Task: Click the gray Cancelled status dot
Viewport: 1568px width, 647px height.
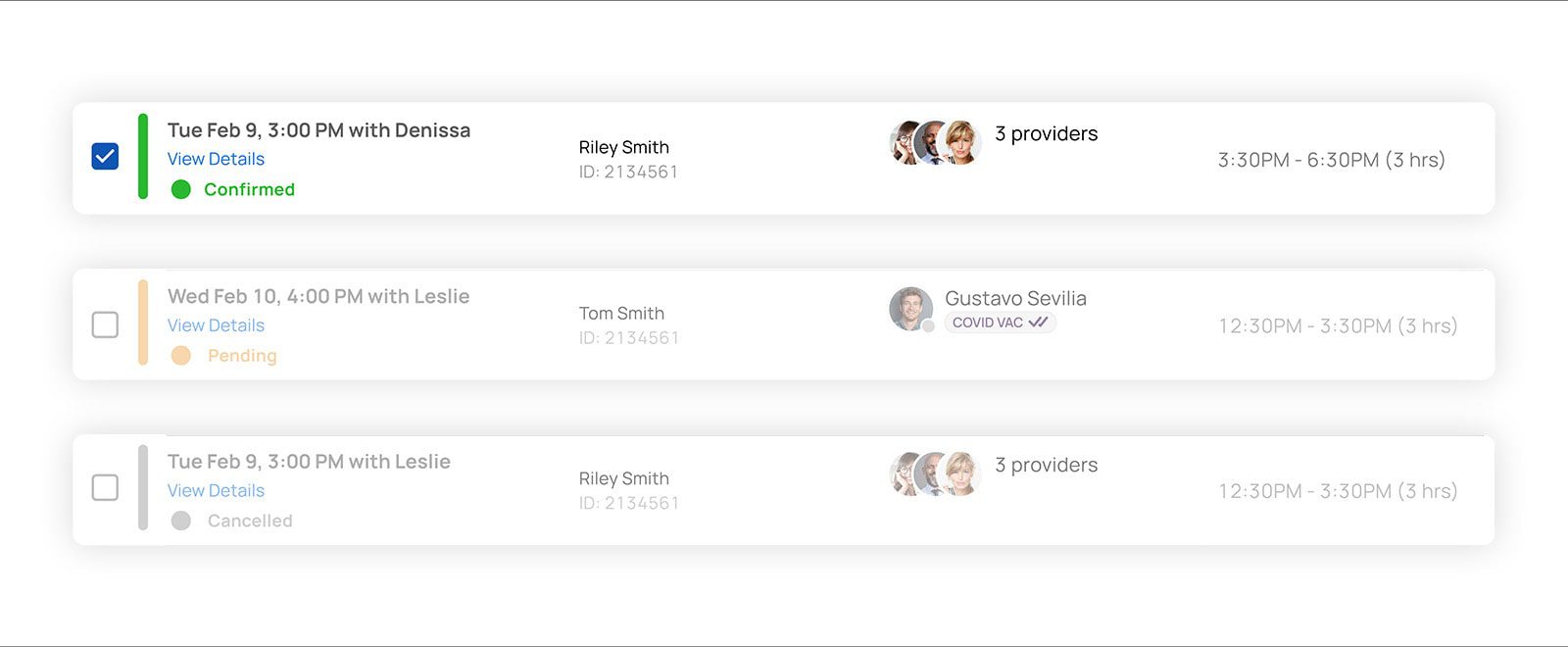Action: pyautogui.click(x=181, y=521)
